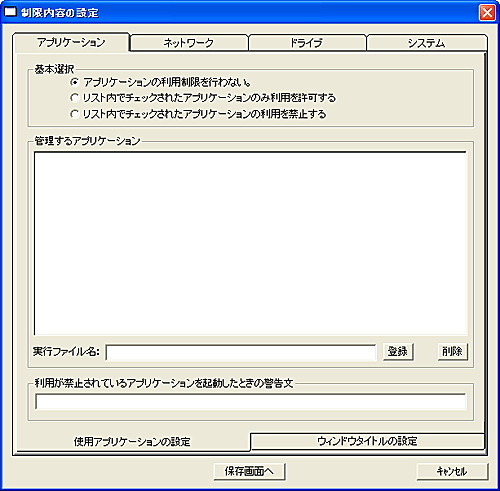Focus the 警告文 text field

(x=251, y=401)
